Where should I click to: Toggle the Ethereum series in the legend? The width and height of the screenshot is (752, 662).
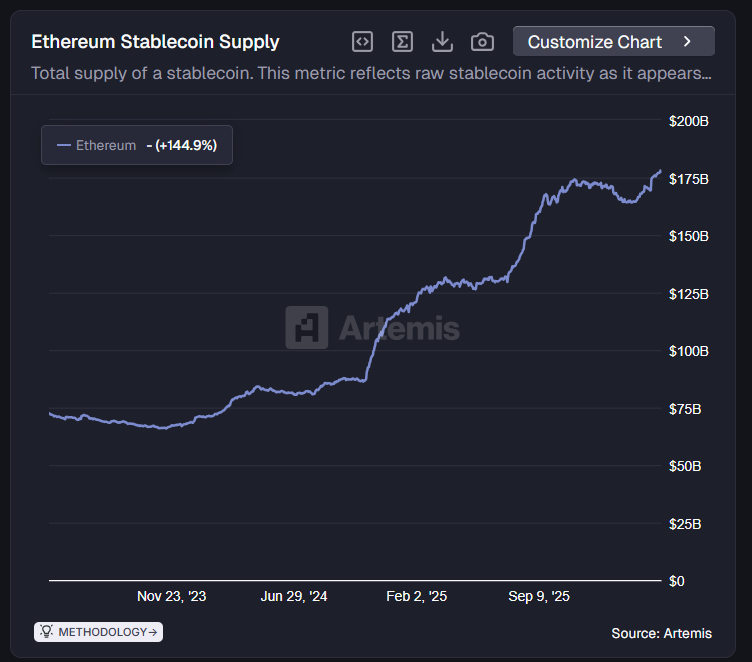(106, 145)
